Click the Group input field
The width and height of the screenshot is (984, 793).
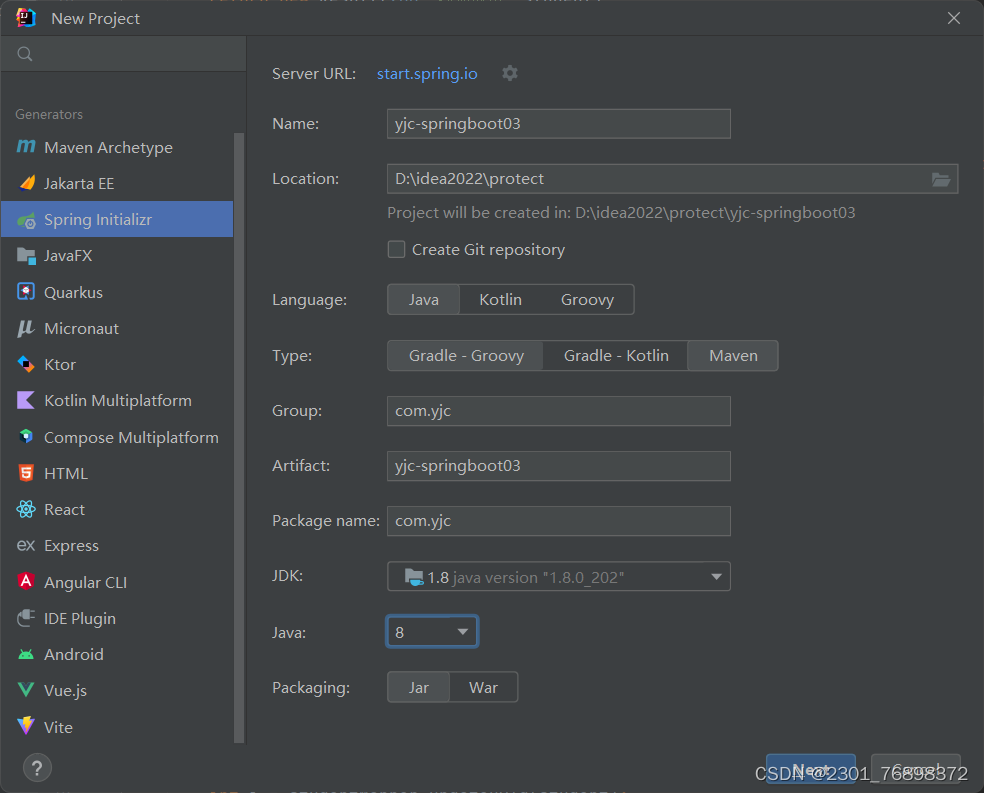click(559, 411)
